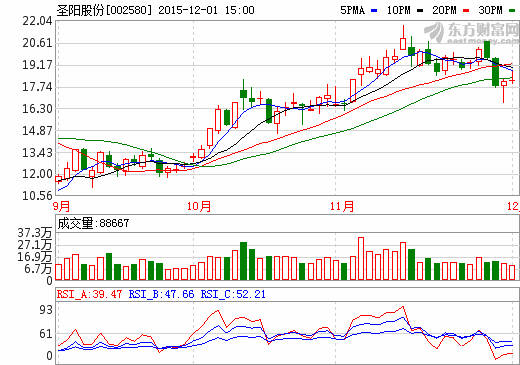
Task: Click the 6.7万 volume axis label
Action: (38, 268)
